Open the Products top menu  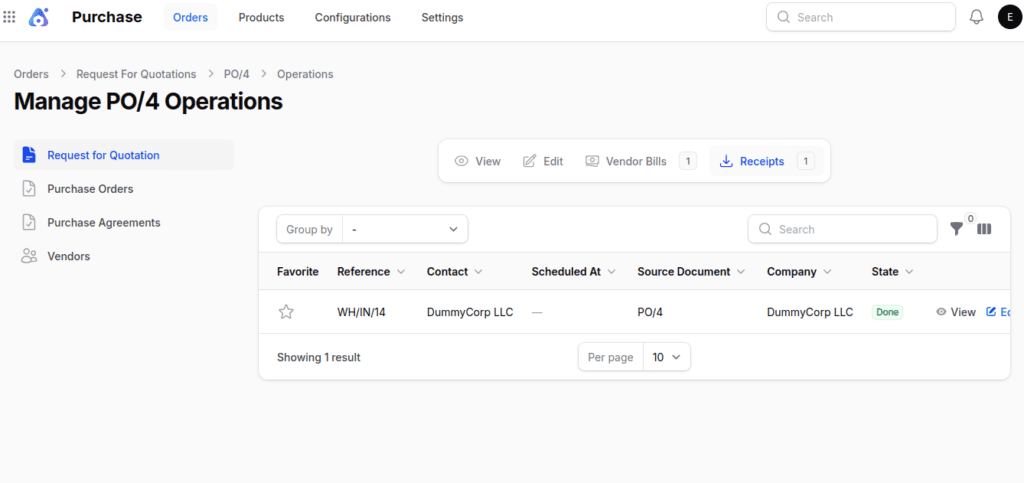pyautogui.click(x=261, y=18)
